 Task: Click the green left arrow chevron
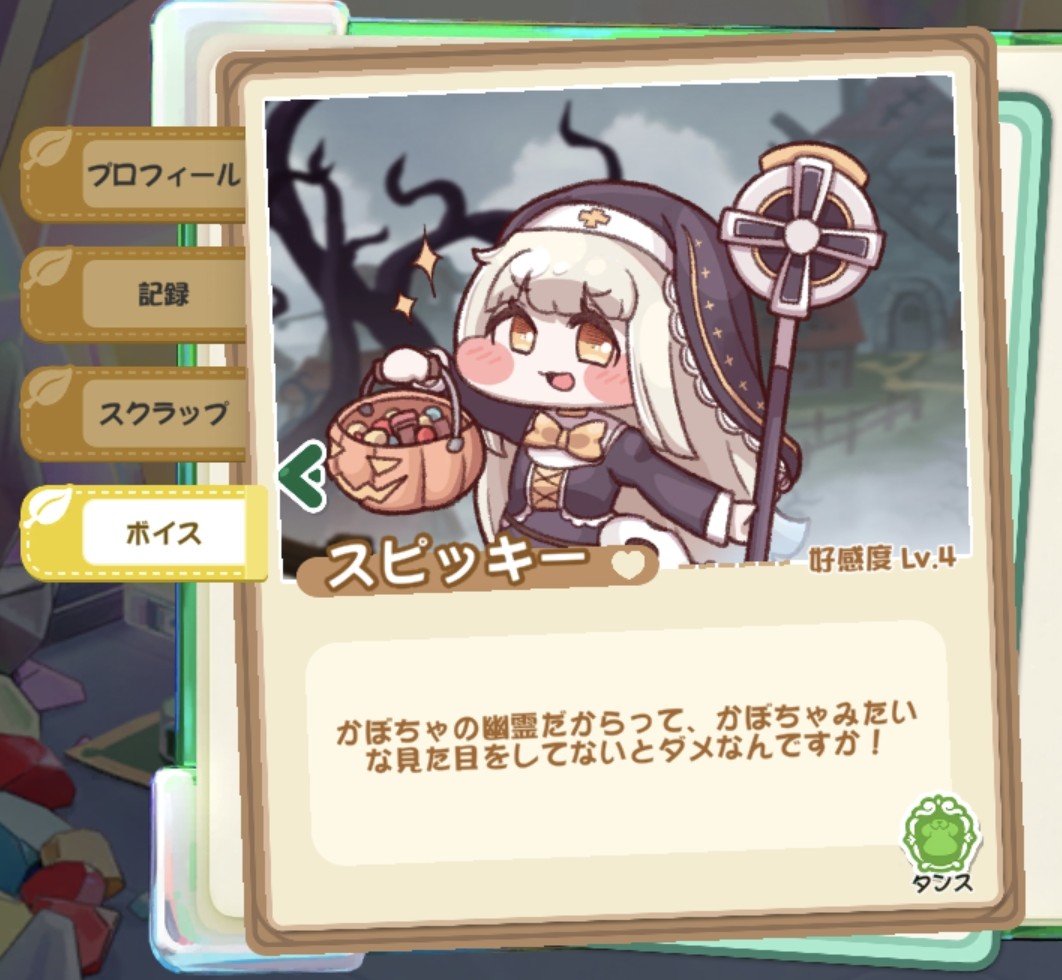coord(303,475)
